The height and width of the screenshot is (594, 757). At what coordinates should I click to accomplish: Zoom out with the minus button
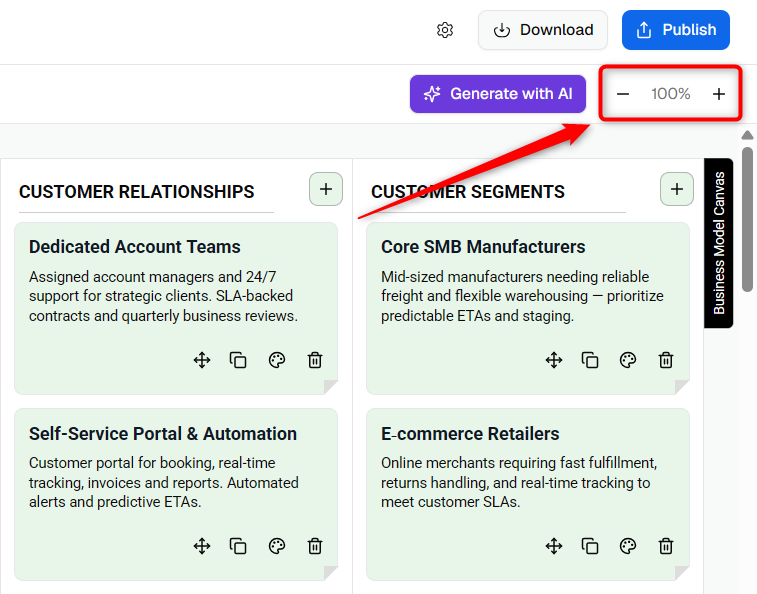pyautogui.click(x=623, y=94)
